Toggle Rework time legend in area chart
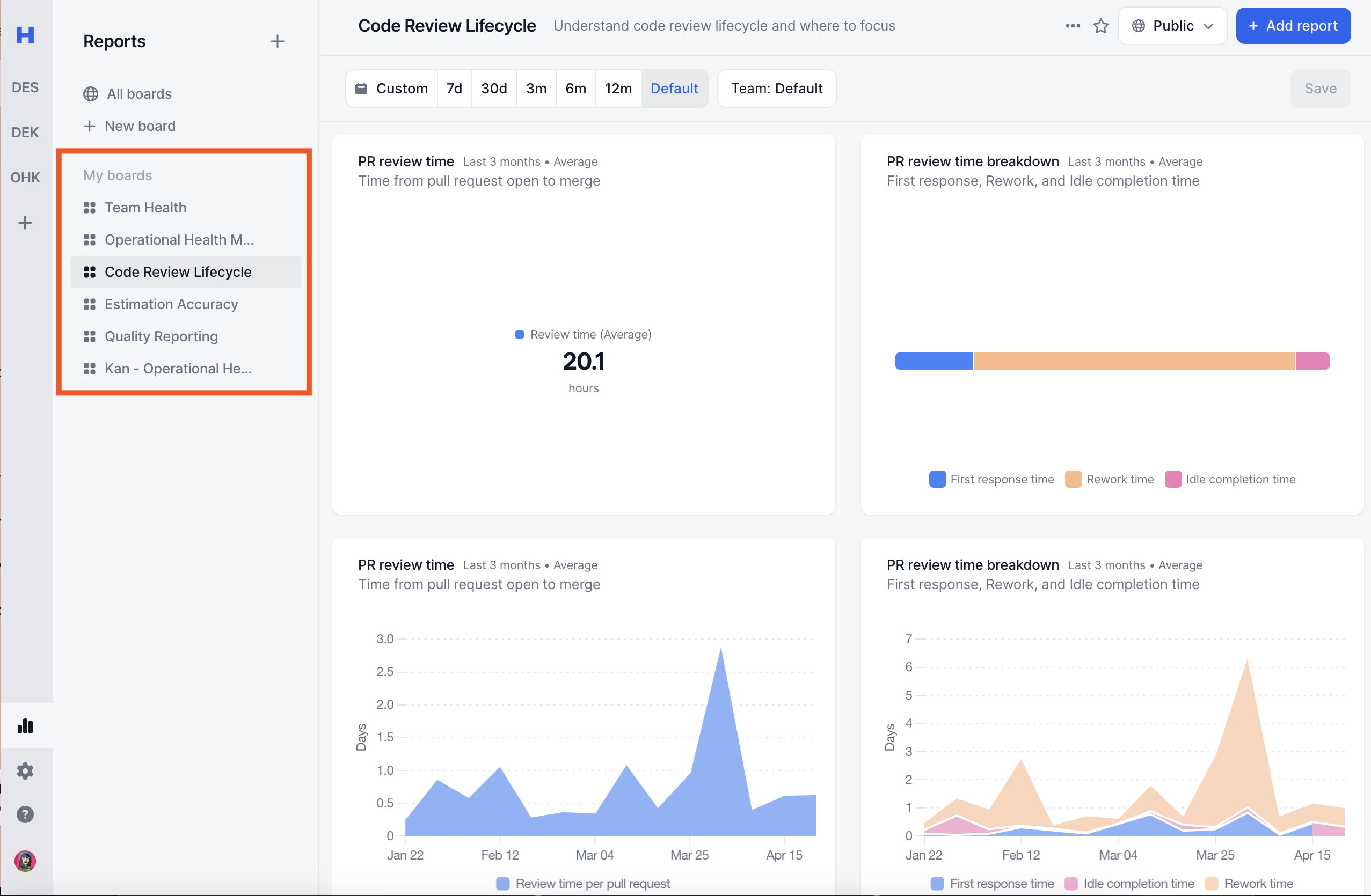Image resolution: width=1371 pixels, height=896 pixels. point(1250,883)
